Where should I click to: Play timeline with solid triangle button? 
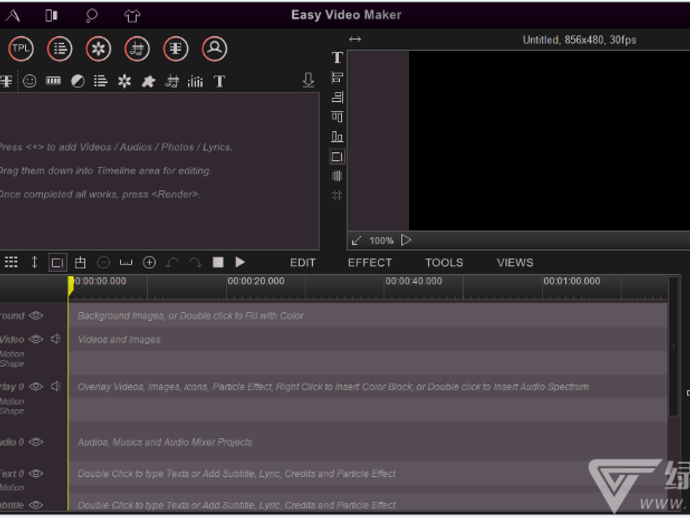240,262
